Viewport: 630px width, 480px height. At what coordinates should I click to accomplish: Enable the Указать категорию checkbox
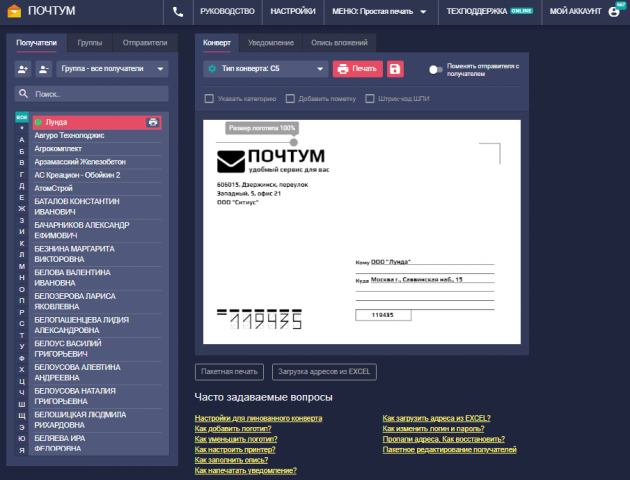click(209, 98)
